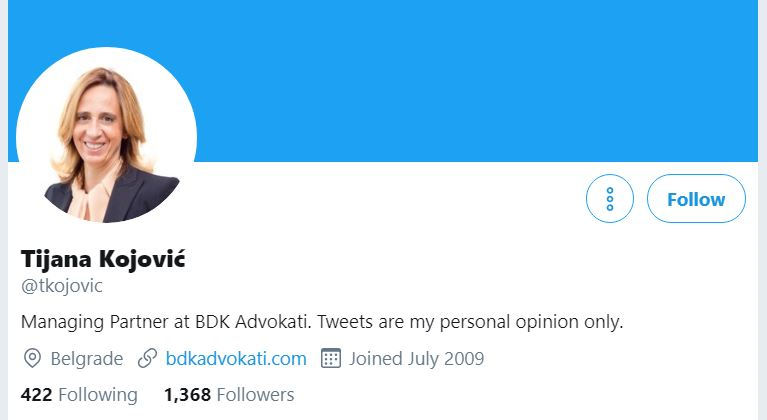The width and height of the screenshot is (767, 420).
Task: Click the calendar icon beside Joined
Action: coord(331,358)
